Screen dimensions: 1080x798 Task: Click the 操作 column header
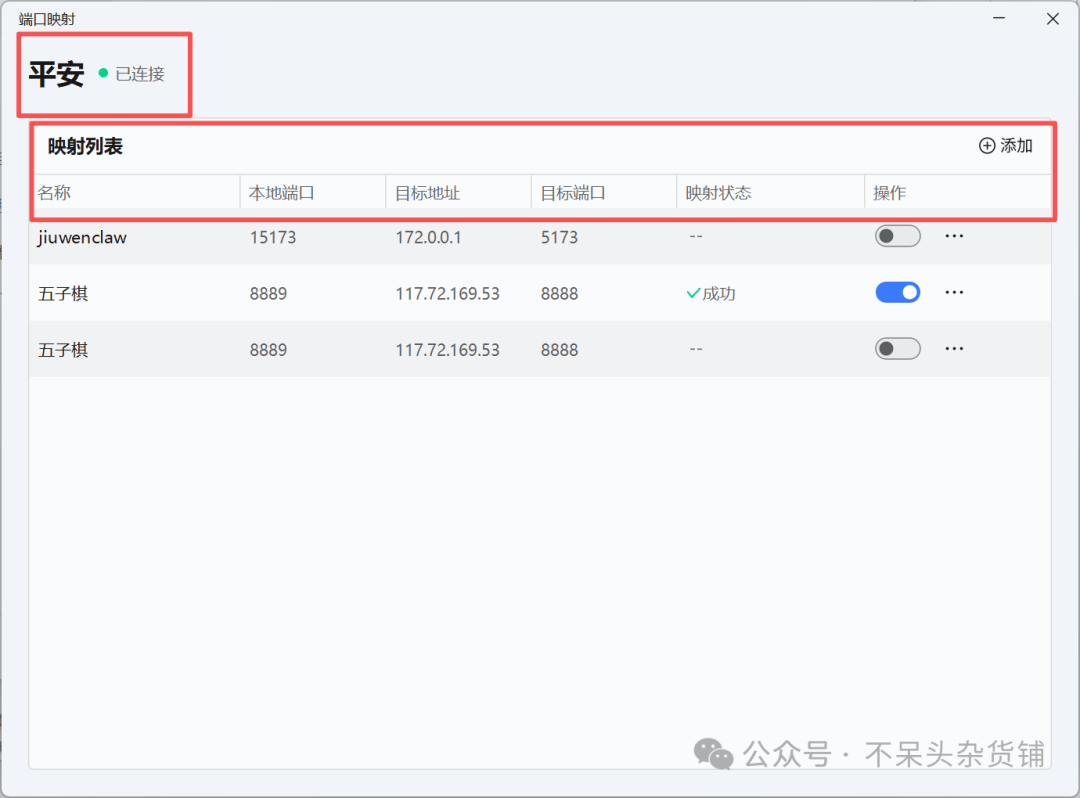pyautogui.click(x=889, y=193)
